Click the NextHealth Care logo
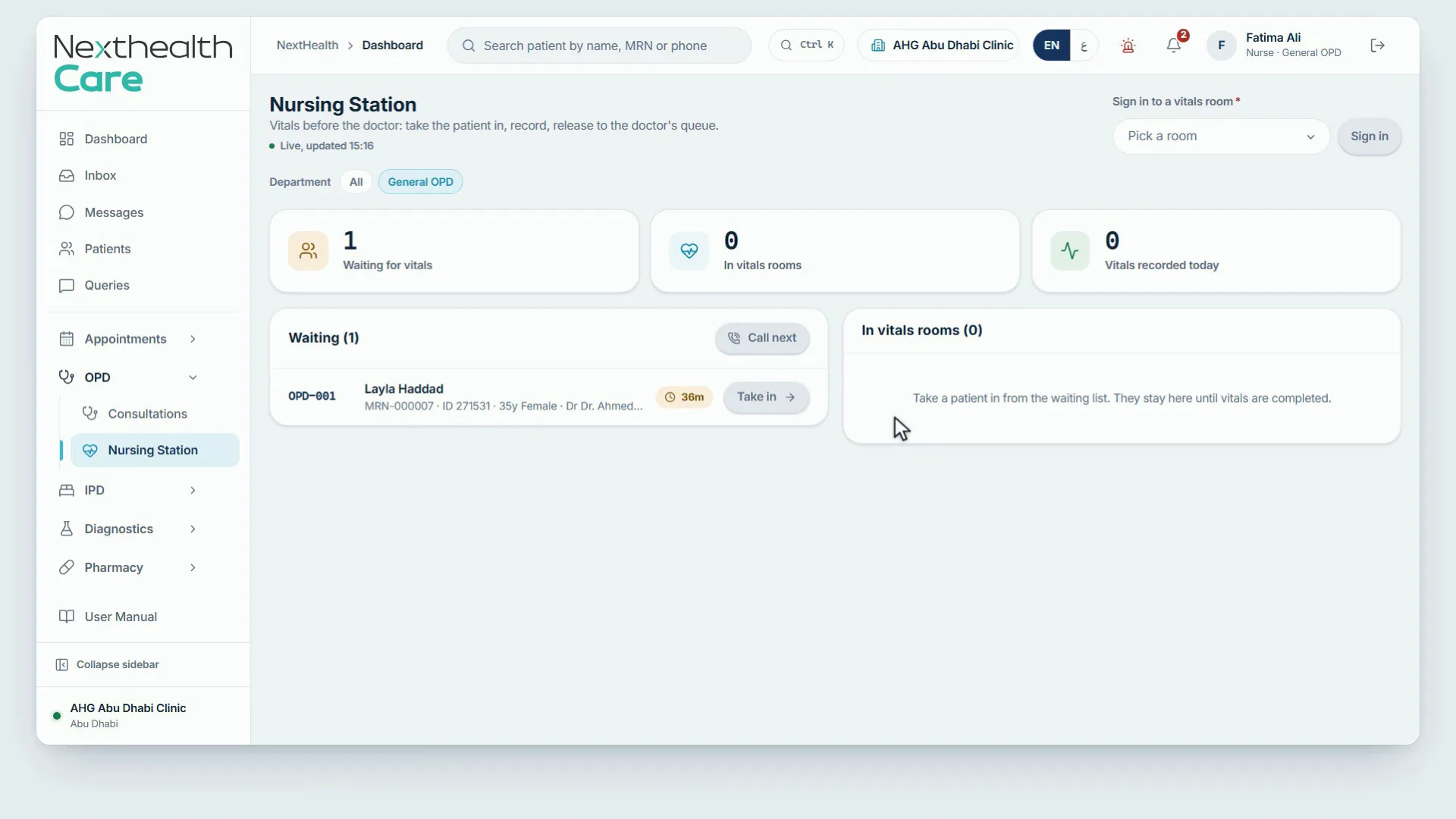The image size is (1456, 819). [143, 63]
